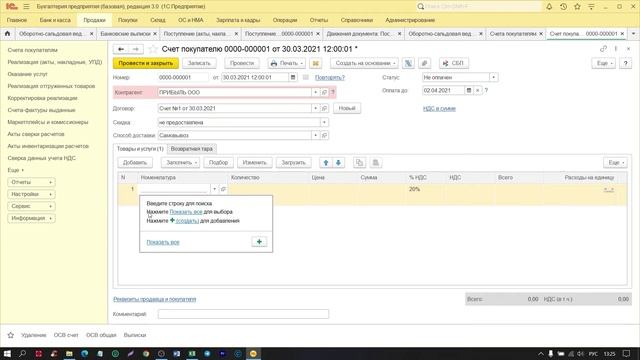
Task: Click the Номер field 0000-000001
Action: pos(183,77)
